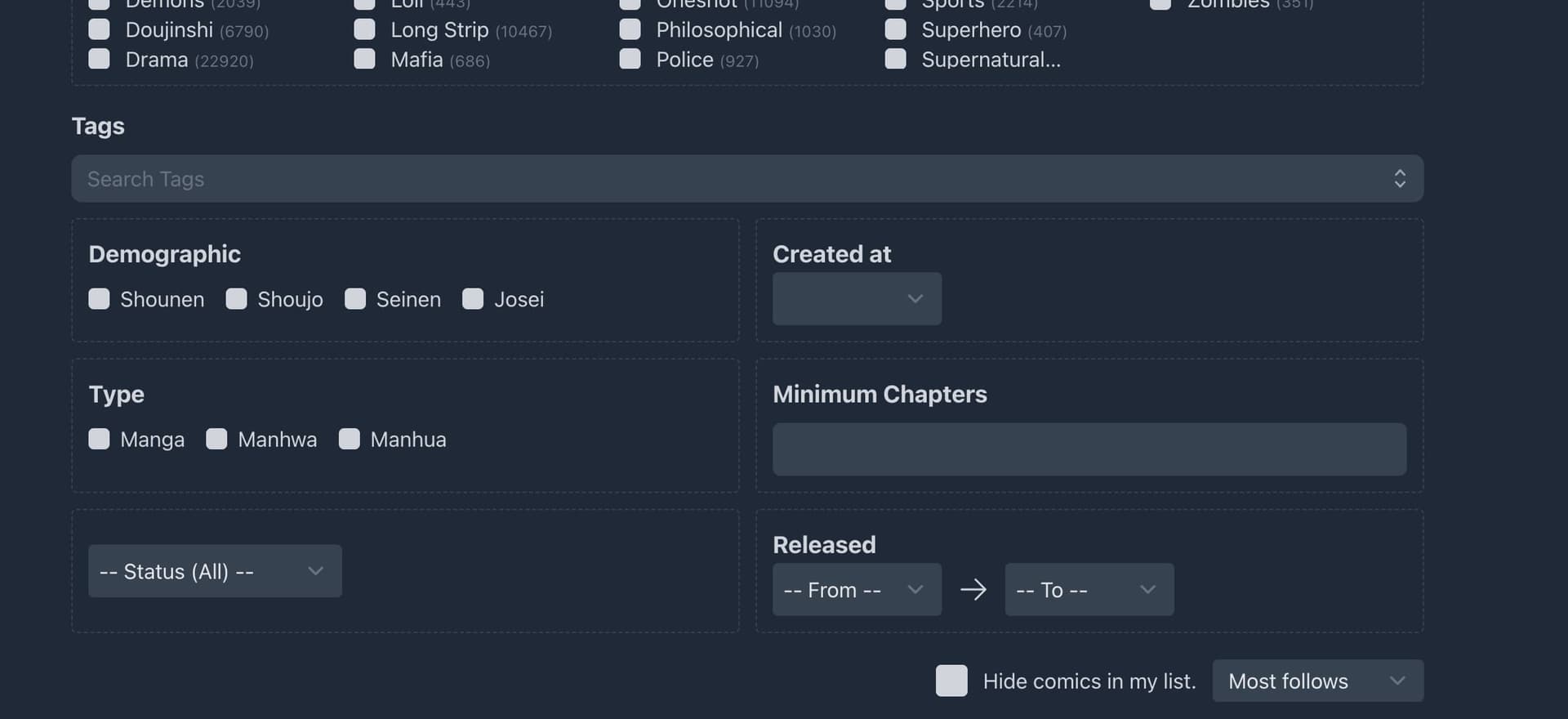Enable the Manhwa type checkbox
1568x719 pixels.
(216, 440)
